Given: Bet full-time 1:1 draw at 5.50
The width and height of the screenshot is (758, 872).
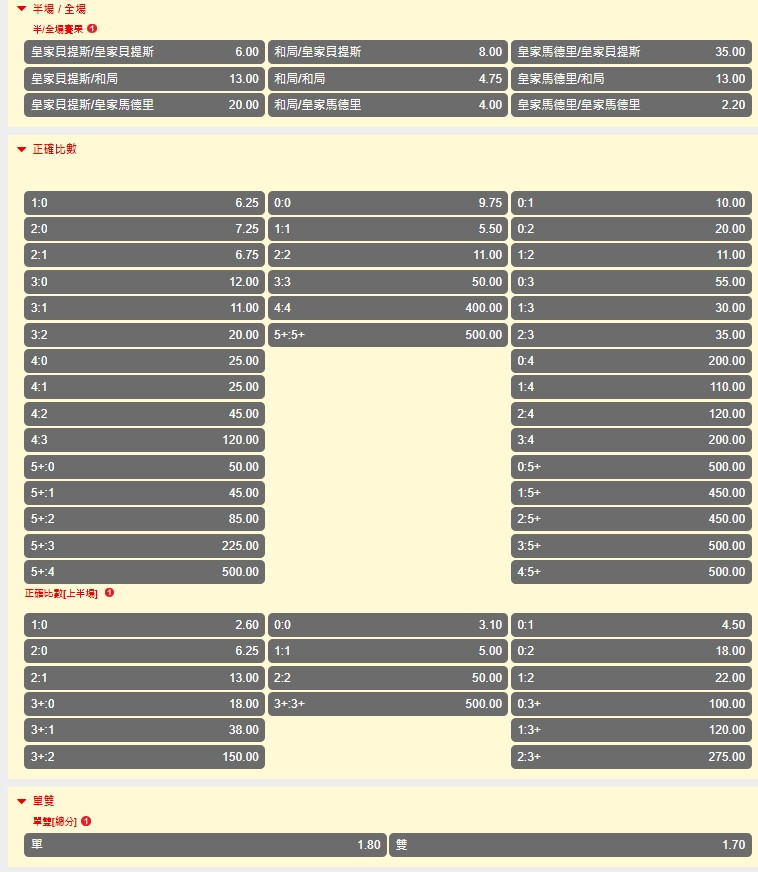Looking at the screenshot, I should click(x=388, y=229).
